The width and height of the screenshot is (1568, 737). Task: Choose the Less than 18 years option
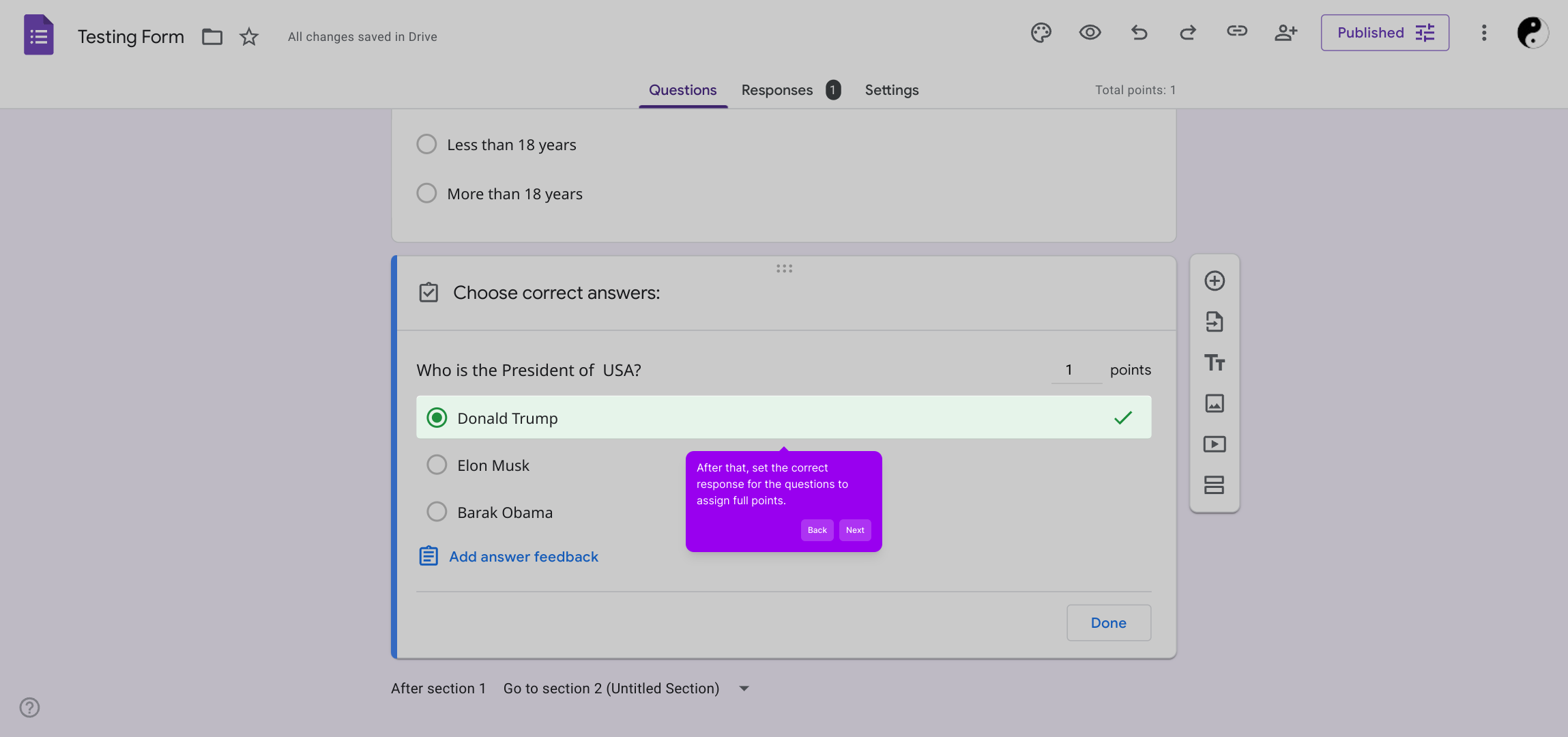[426, 145]
